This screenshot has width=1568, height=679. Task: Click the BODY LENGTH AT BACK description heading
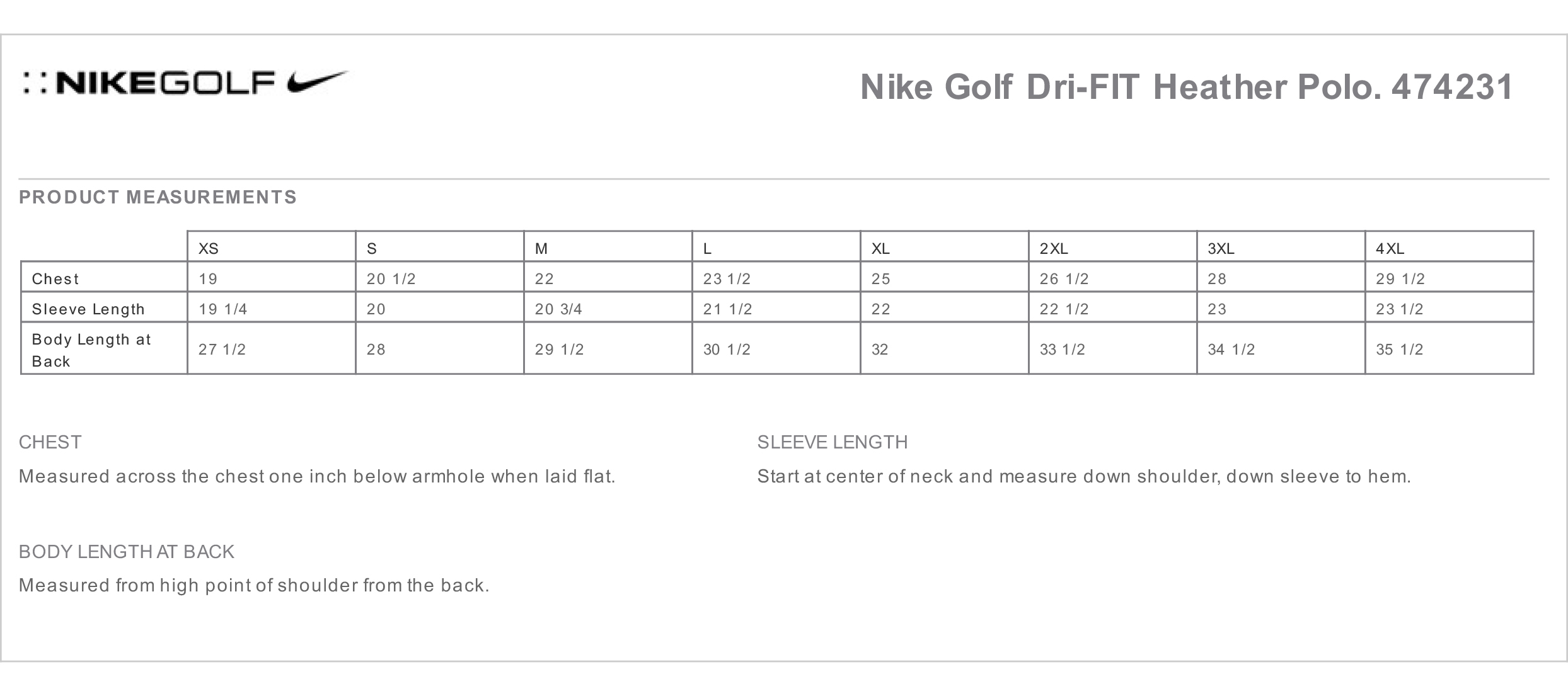[x=126, y=552]
